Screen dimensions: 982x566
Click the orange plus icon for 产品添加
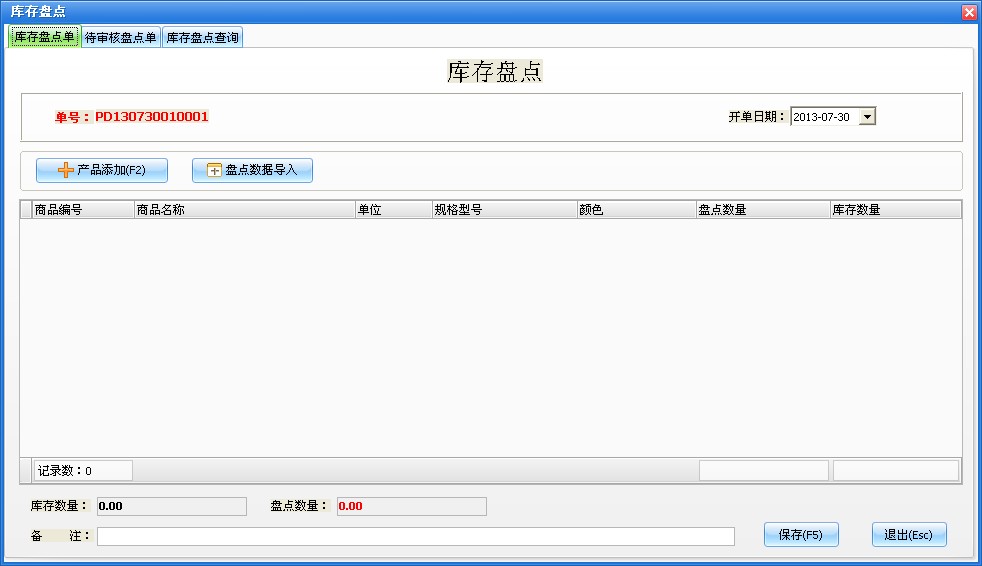click(65, 170)
